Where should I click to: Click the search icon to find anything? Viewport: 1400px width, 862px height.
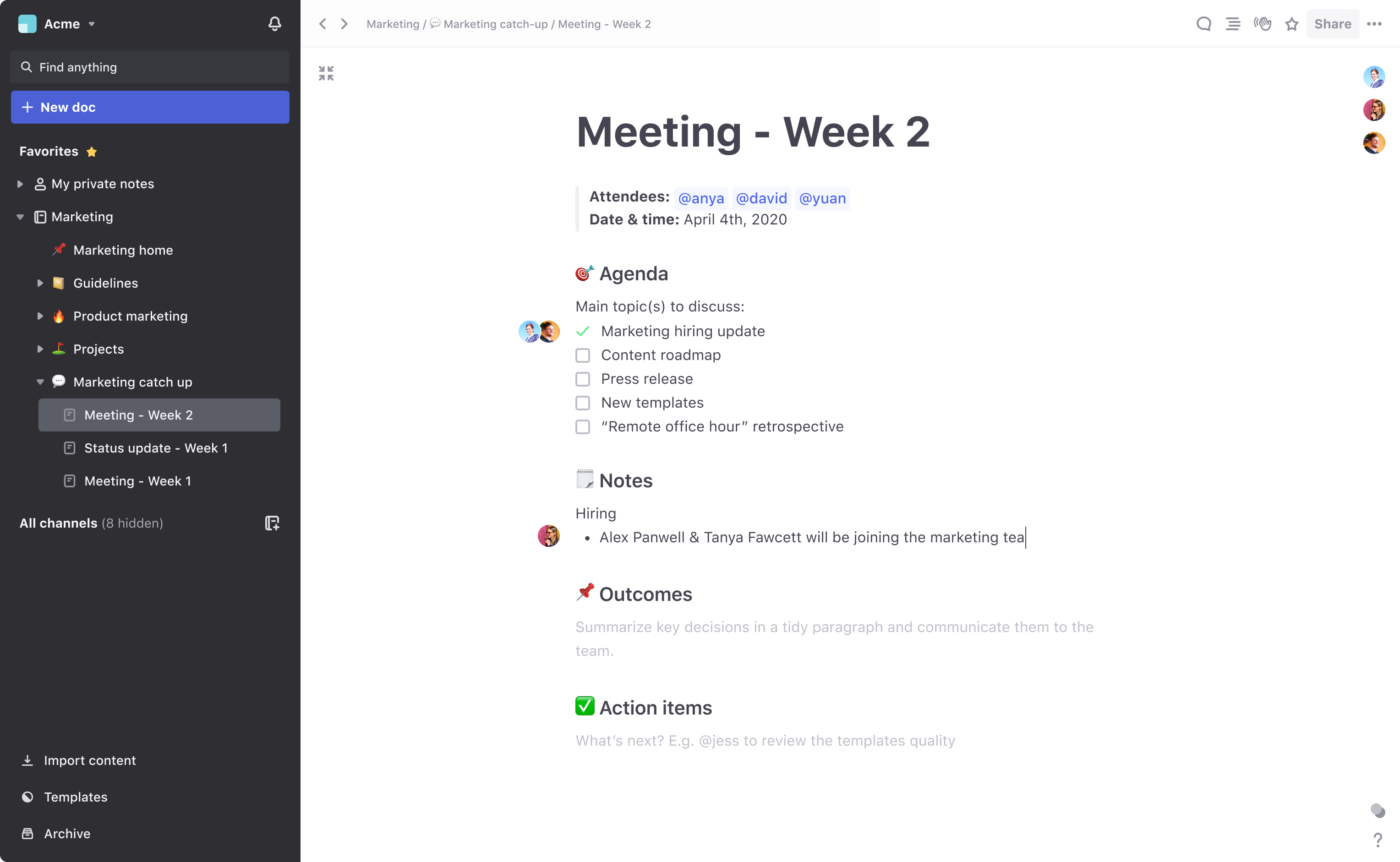pos(27,66)
